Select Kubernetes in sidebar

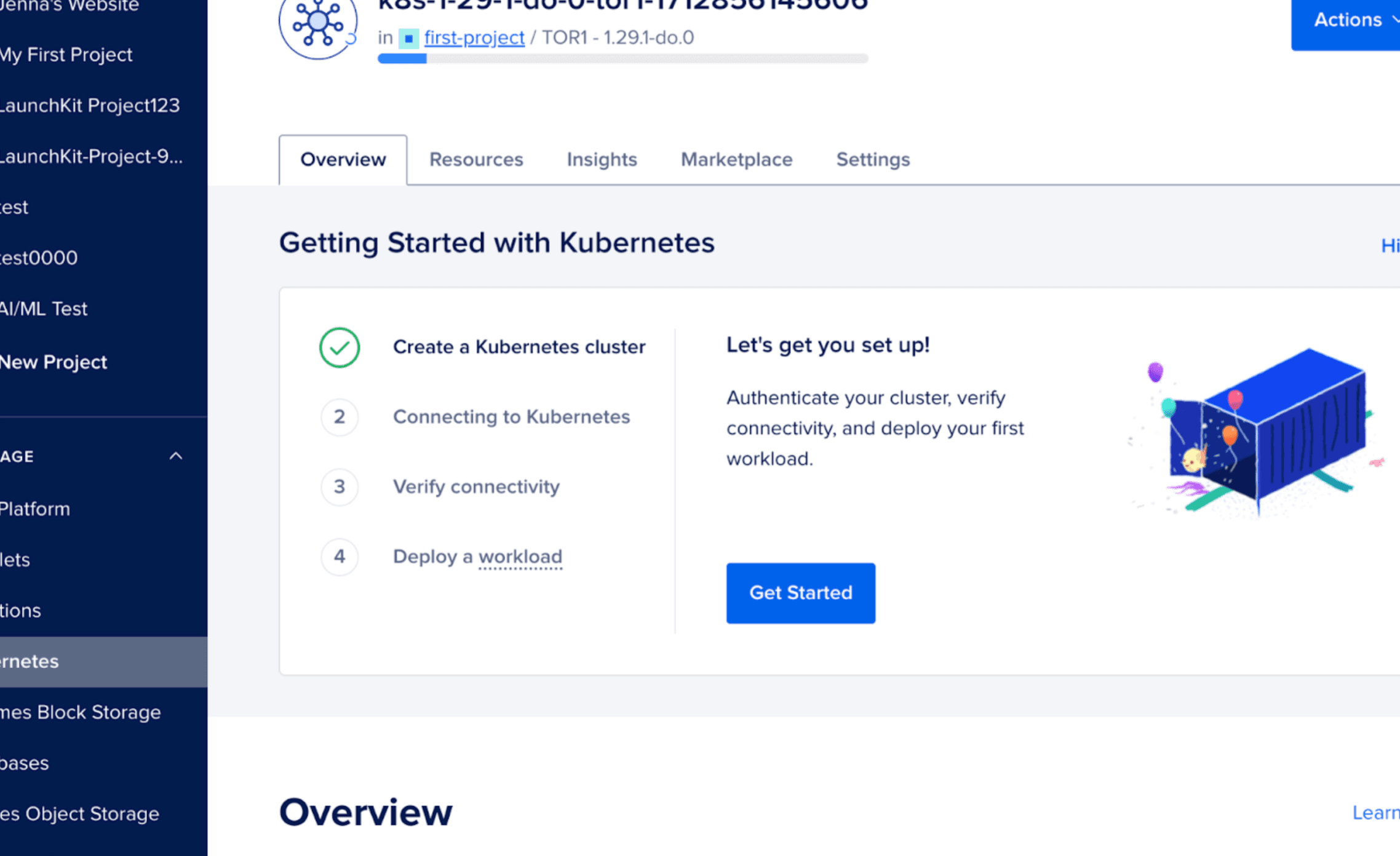[x=103, y=662]
